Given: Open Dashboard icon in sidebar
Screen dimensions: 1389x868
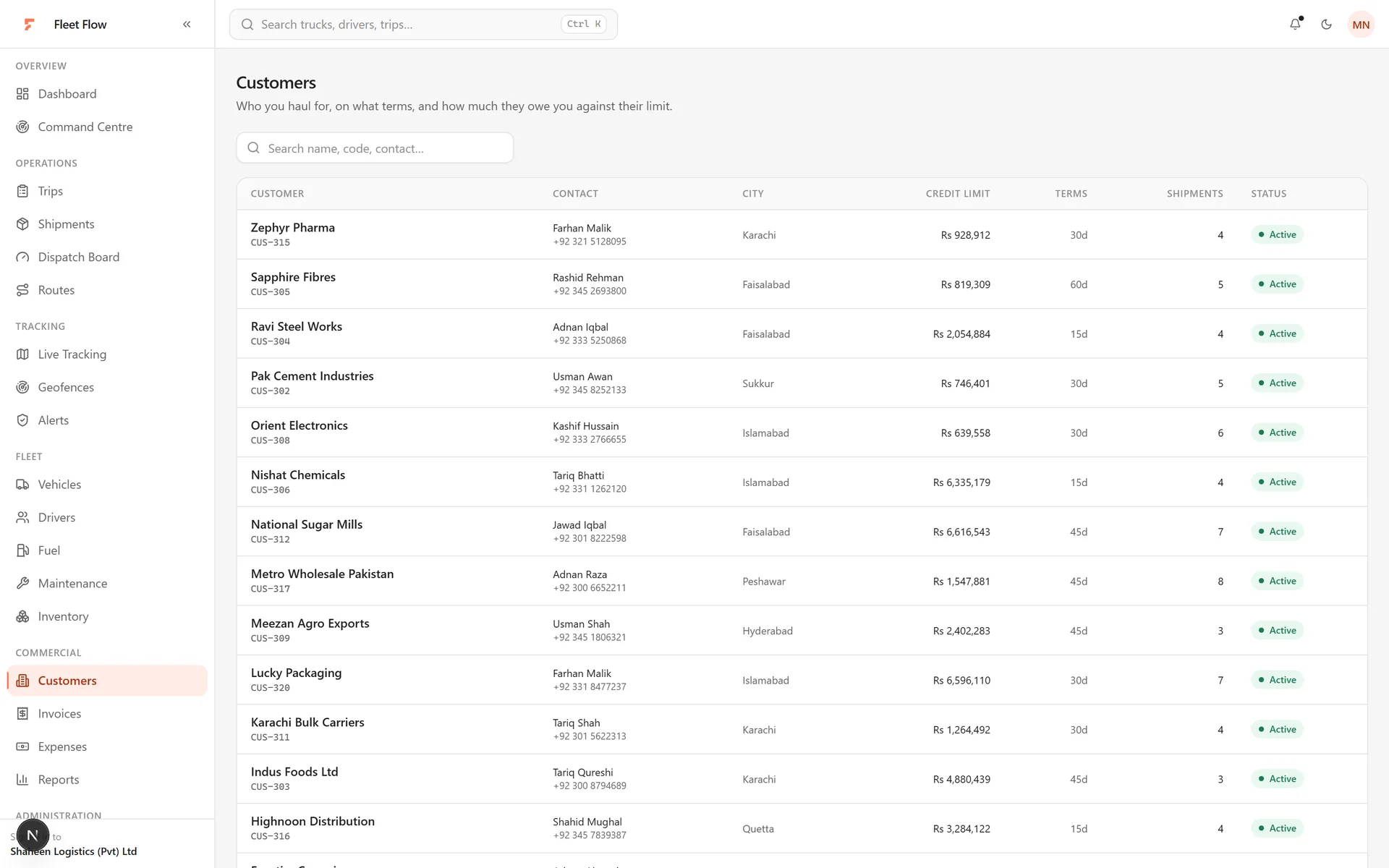Looking at the screenshot, I should click(23, 94).
